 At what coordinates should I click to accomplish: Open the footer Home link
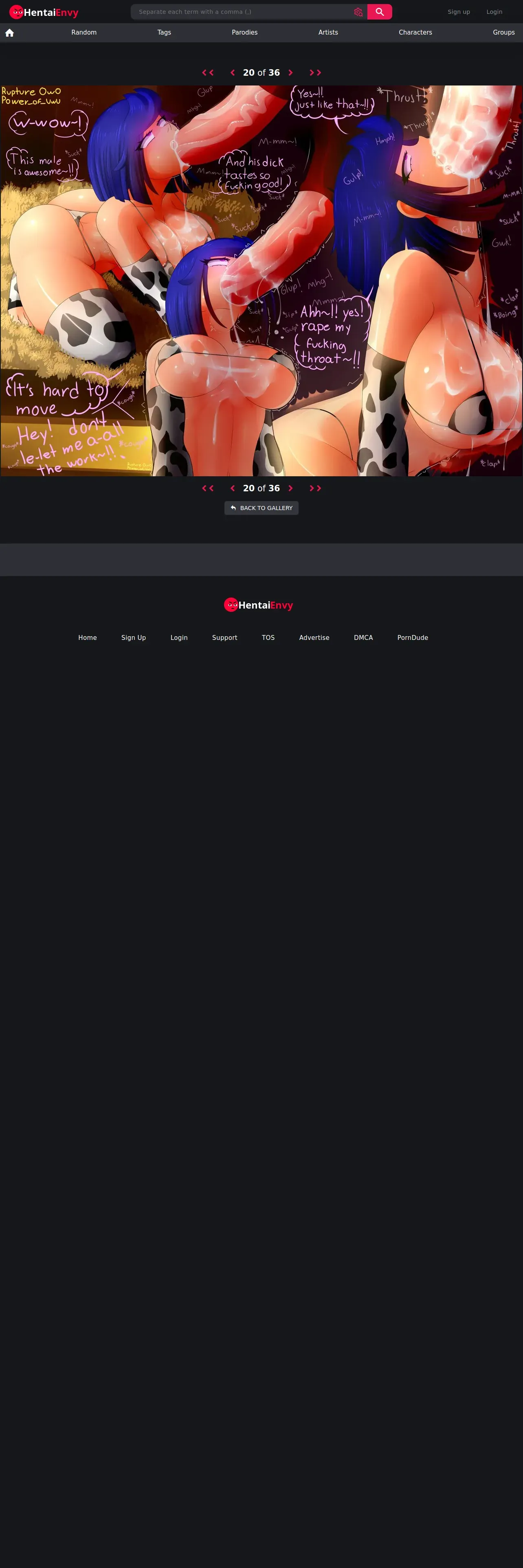88,637
